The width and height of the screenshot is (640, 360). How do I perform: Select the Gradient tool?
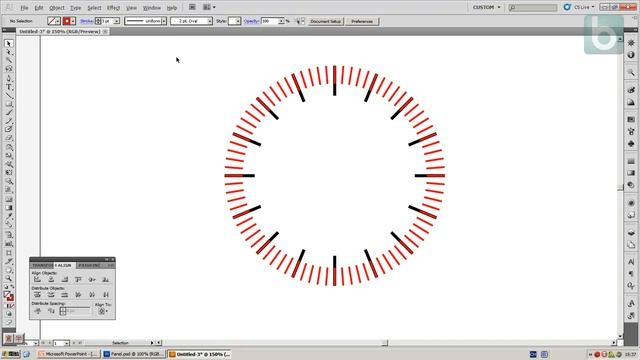[9, 208]
